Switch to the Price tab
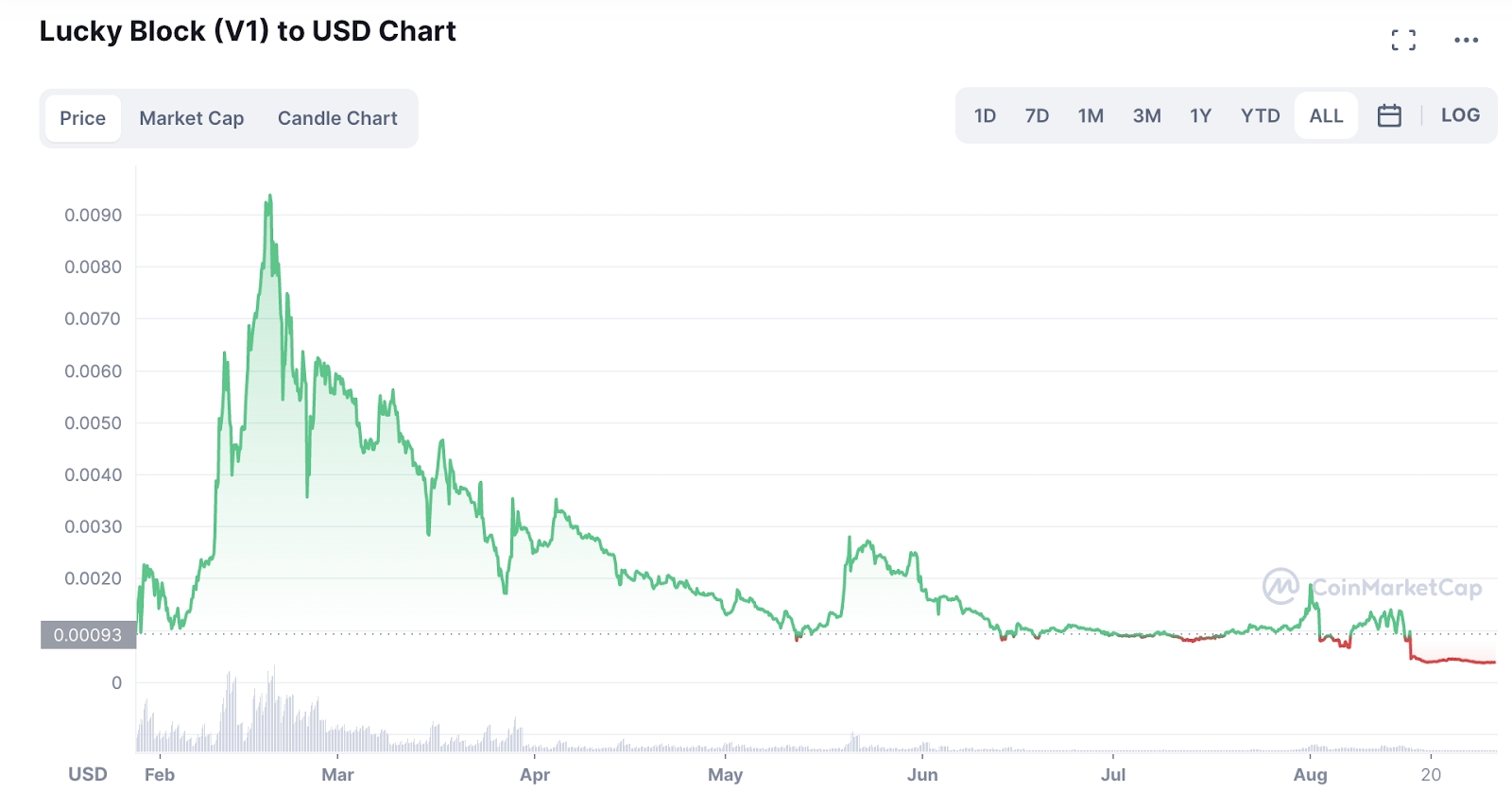Image resolution: width=1512 pixels, height=791 pixels. 83,118
